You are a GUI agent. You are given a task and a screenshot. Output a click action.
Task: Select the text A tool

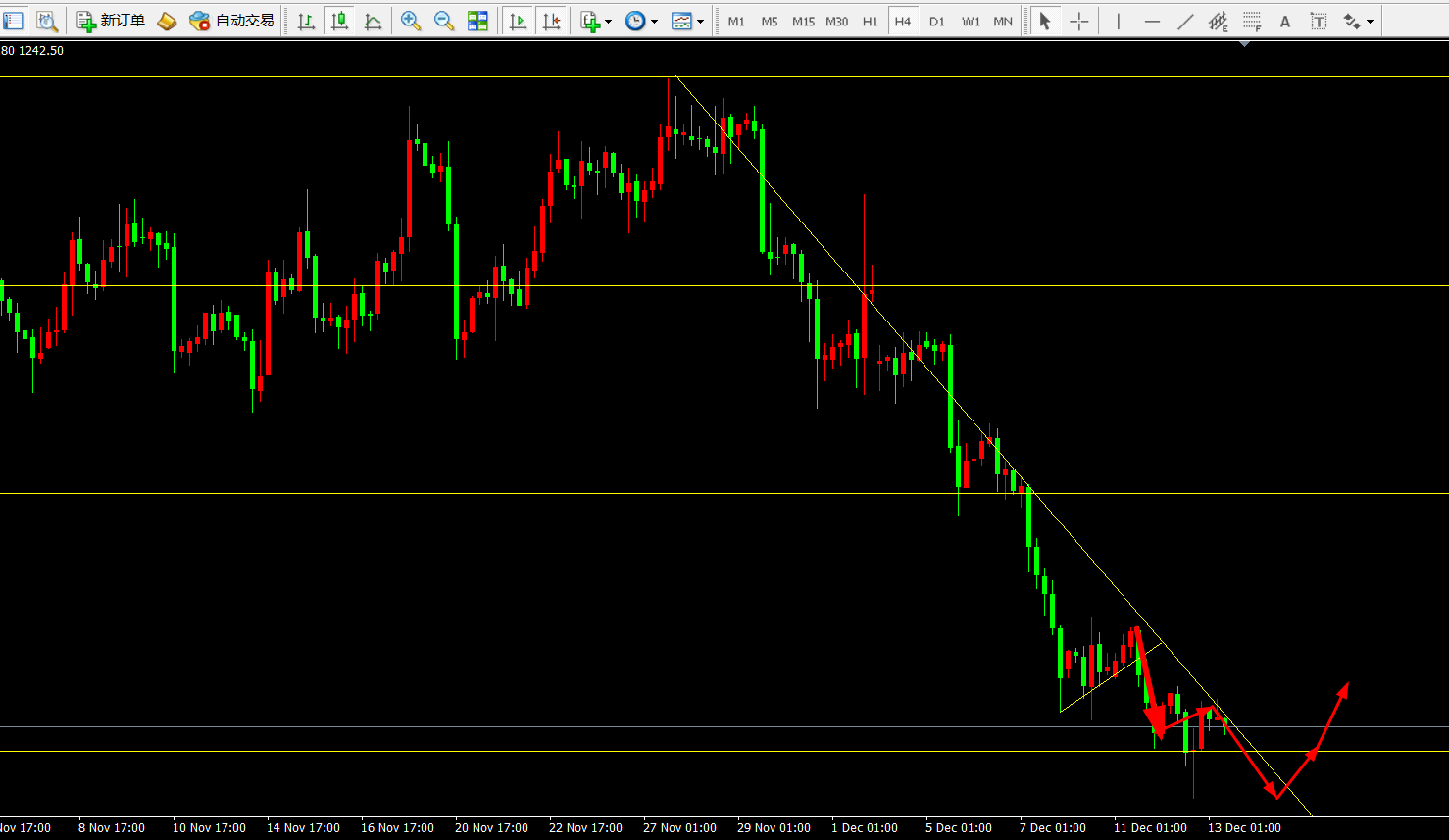point(1285,21)
